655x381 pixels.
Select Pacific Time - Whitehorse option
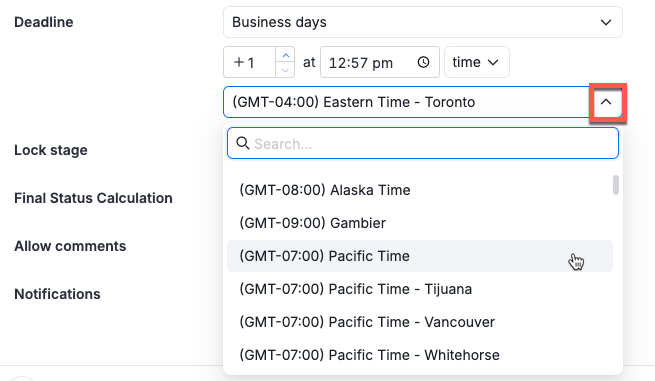click(420, 355)
